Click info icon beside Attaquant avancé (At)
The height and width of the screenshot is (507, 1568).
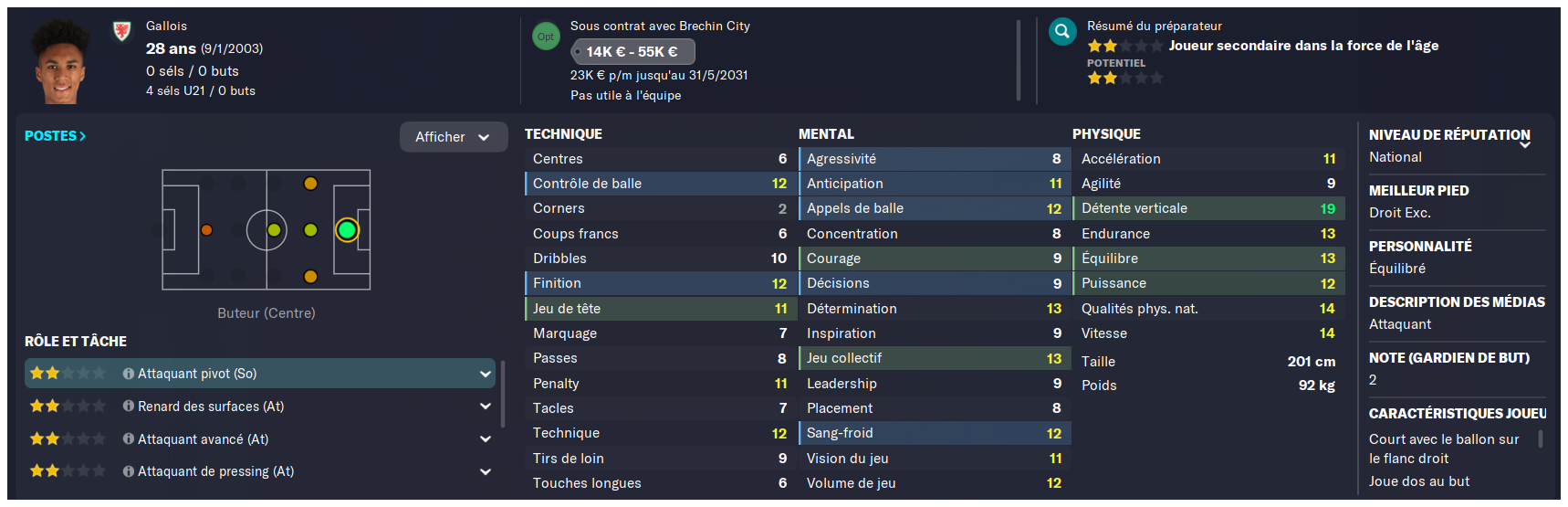[129, 439]
